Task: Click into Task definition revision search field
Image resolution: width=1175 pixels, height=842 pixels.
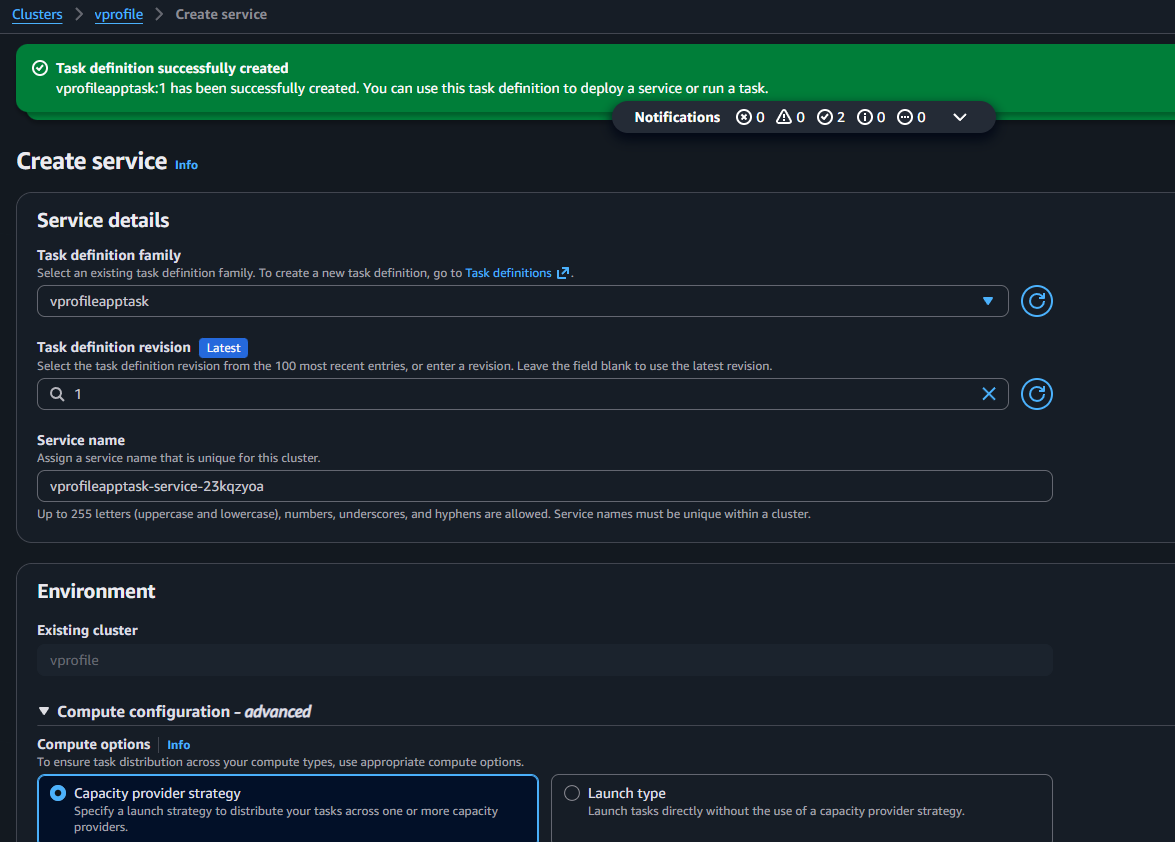Action: point(522,394)
